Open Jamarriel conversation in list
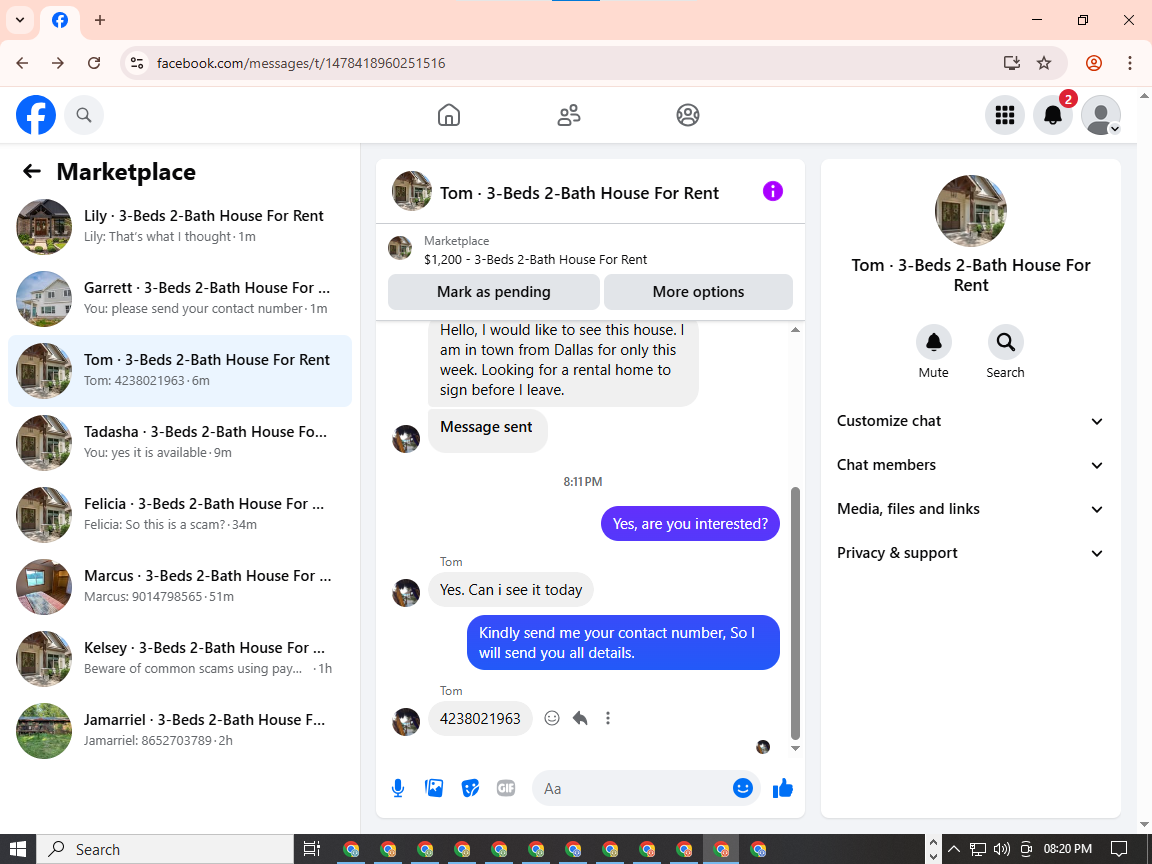Screen dimensions: 1152x864 point(180,731)
